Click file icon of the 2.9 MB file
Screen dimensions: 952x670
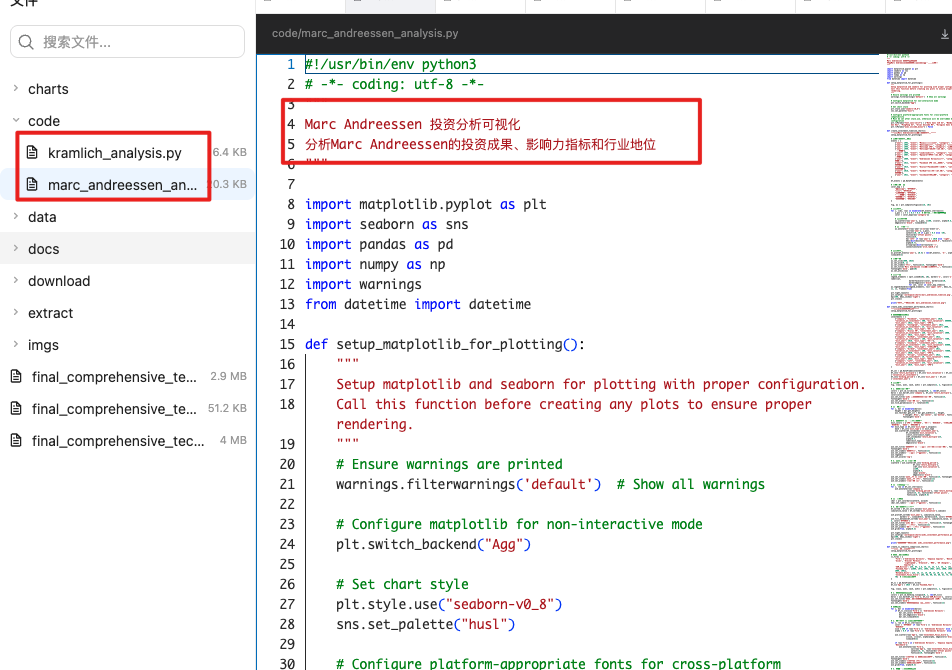coord(16,377)
